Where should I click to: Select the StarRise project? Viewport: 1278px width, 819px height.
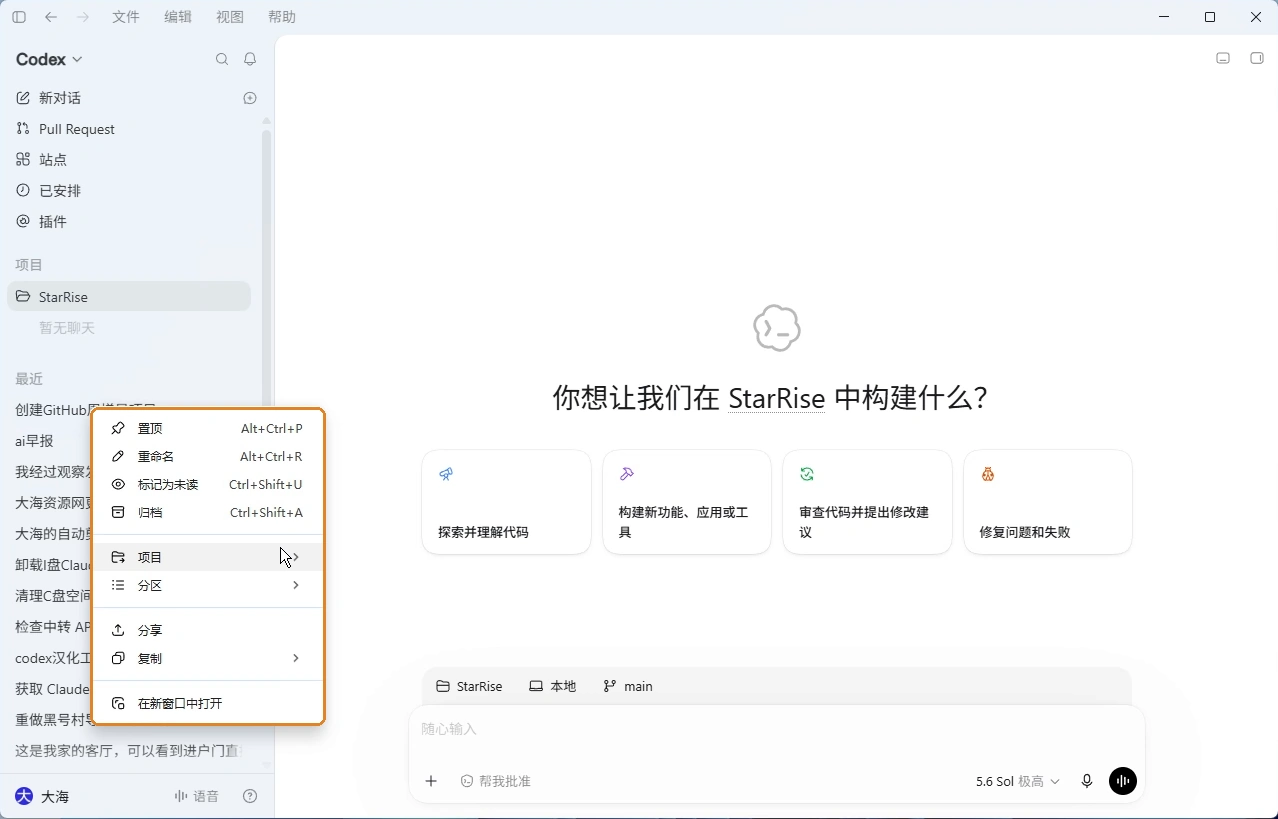[129, 297]
